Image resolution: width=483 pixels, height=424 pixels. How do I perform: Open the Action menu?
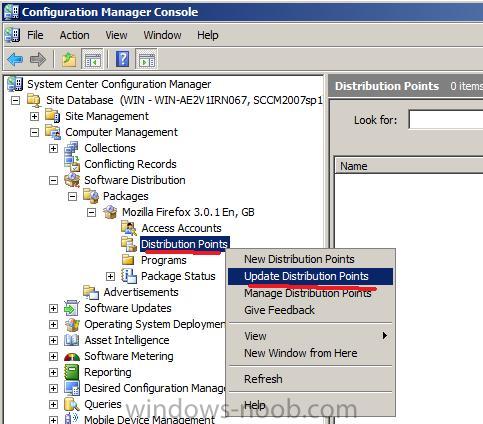click(74, 35)
